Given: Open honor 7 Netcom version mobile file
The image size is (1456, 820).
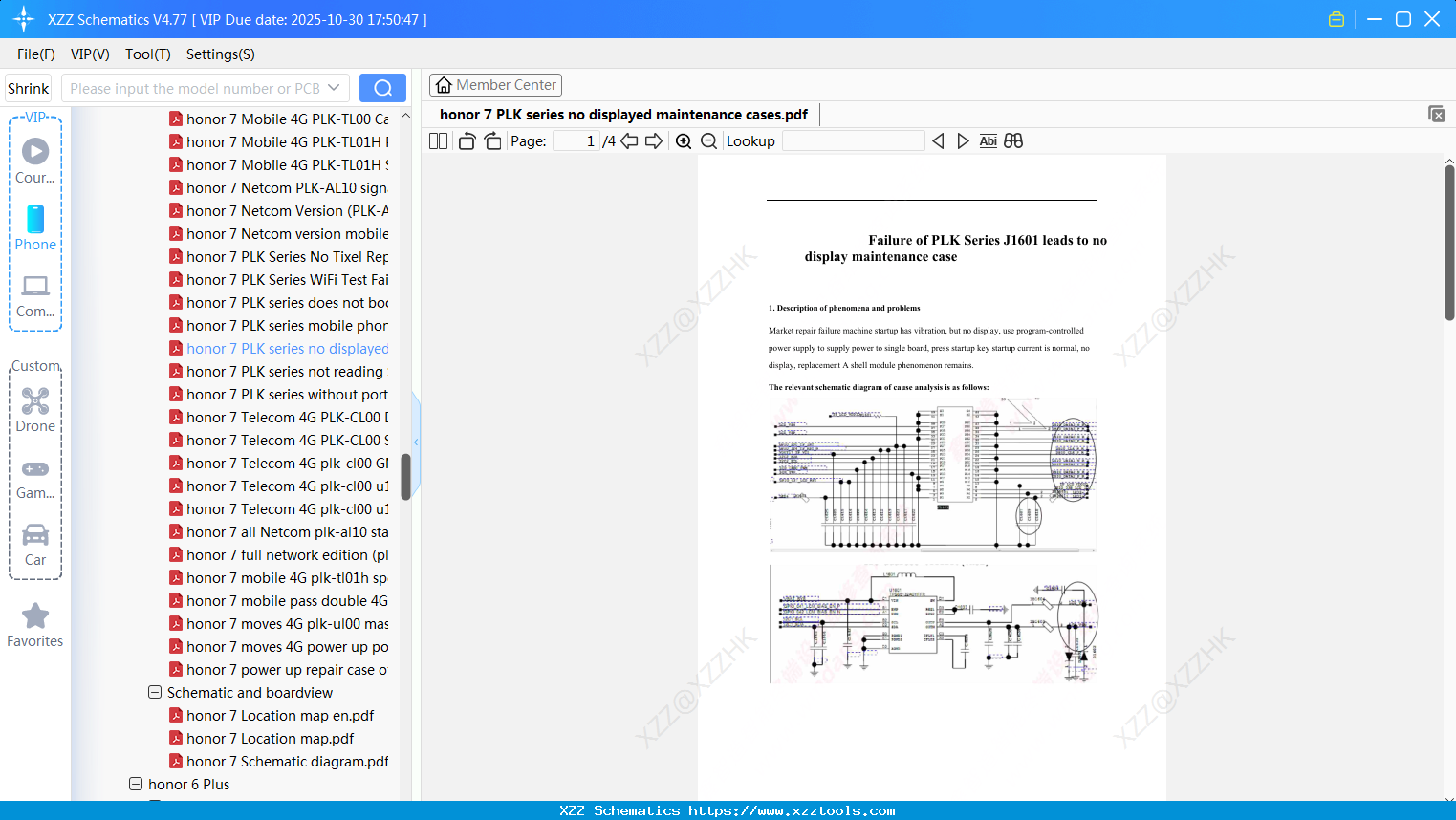Looking at the screenshot, I should point(287,234).
